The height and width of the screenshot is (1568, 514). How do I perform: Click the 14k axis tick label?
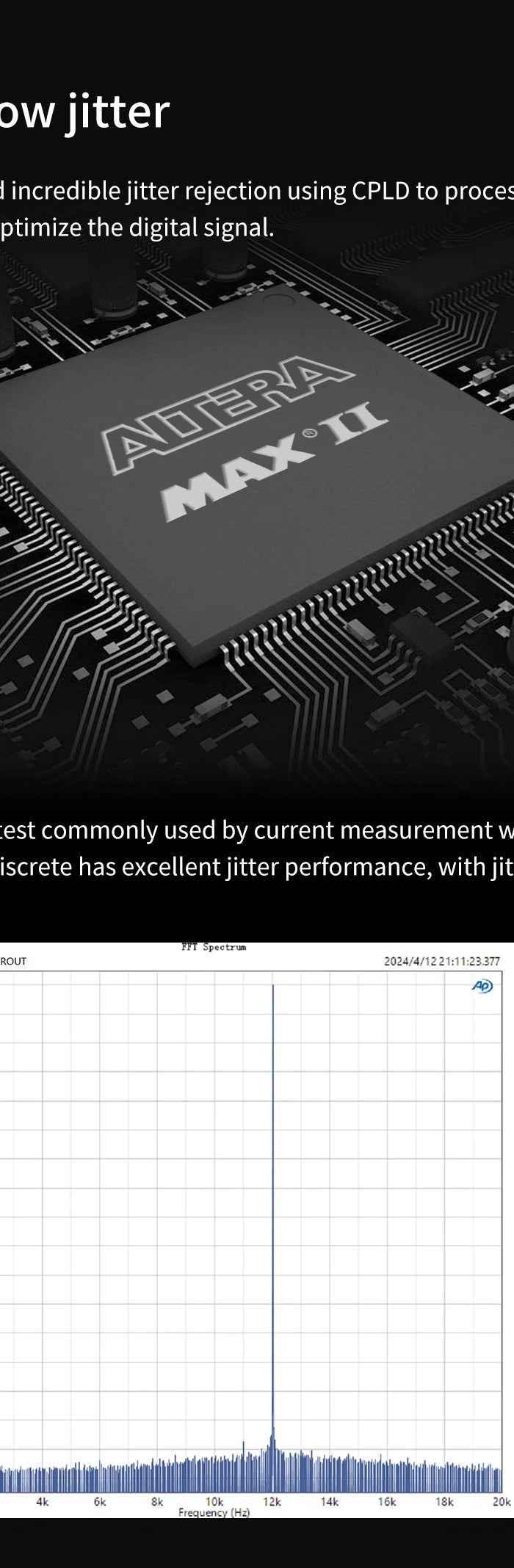(329, 1501)
